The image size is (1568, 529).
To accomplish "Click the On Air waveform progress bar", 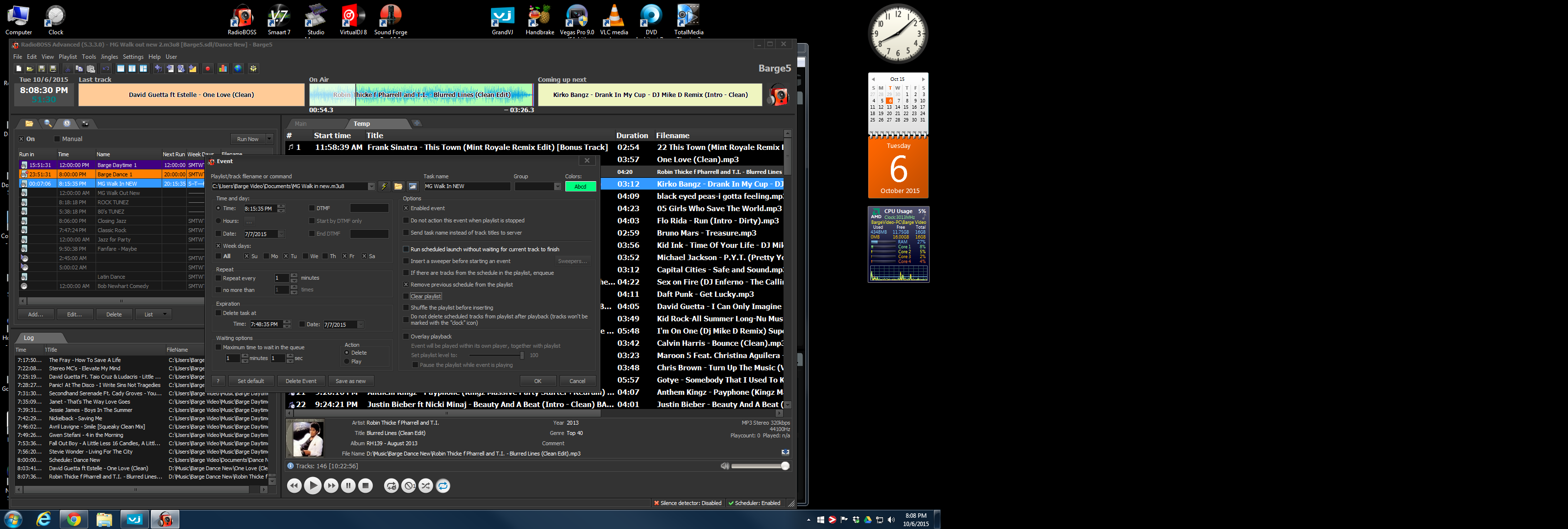I will [421, 95].
